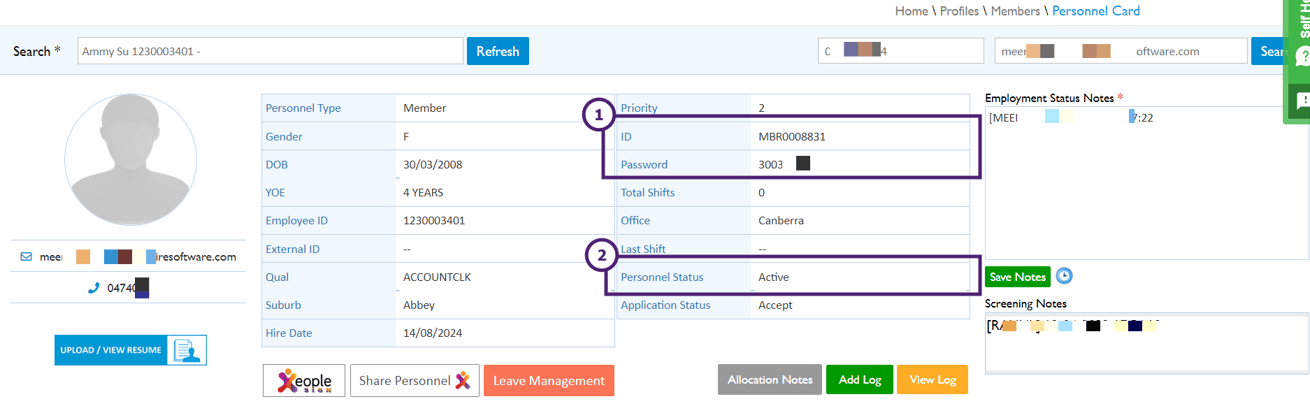Click the profile avatar placeholder image
This screenshot has height=413, width=1310.
click(130, 159)
